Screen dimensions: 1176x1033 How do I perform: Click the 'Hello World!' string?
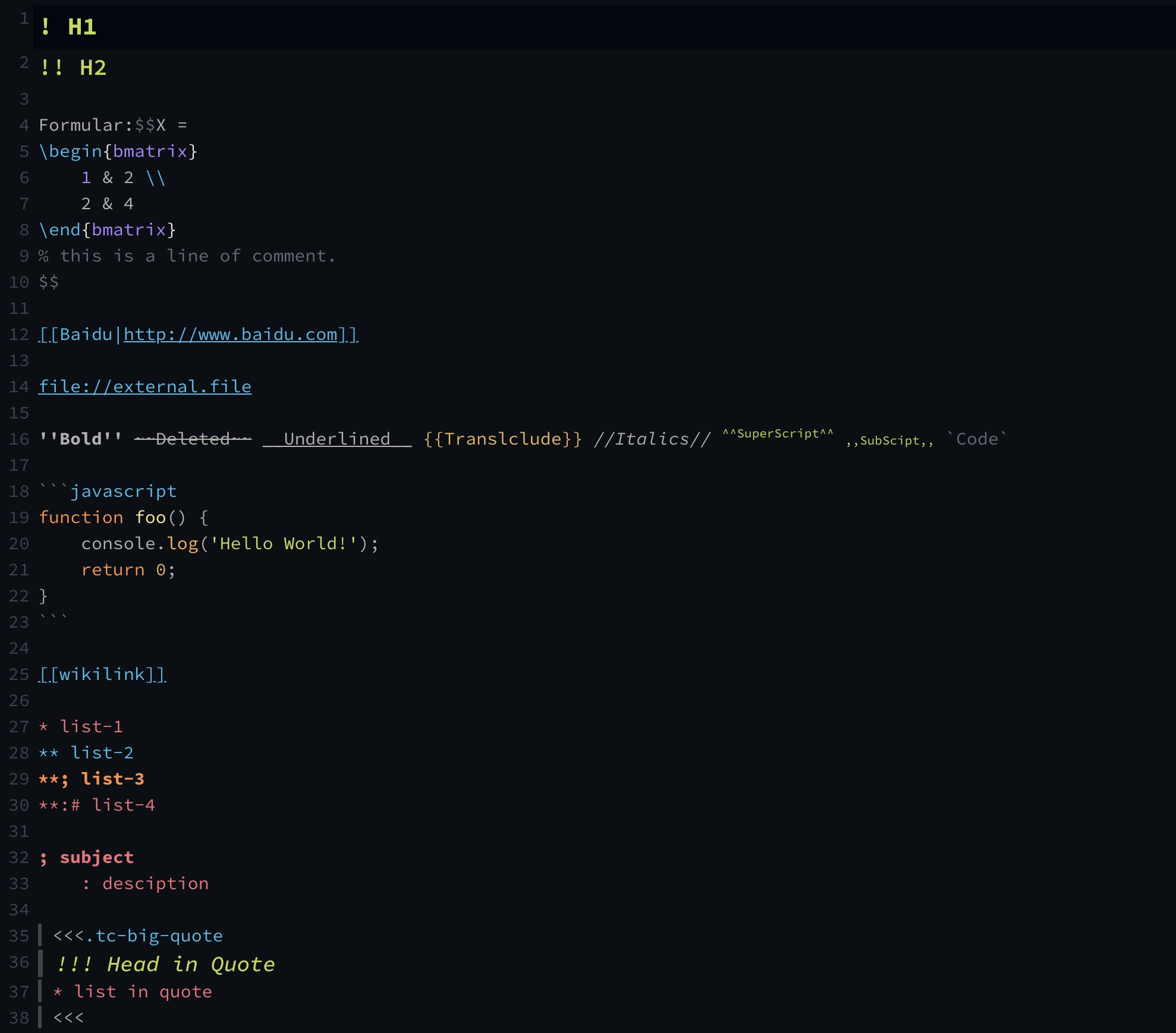[284, 544]
